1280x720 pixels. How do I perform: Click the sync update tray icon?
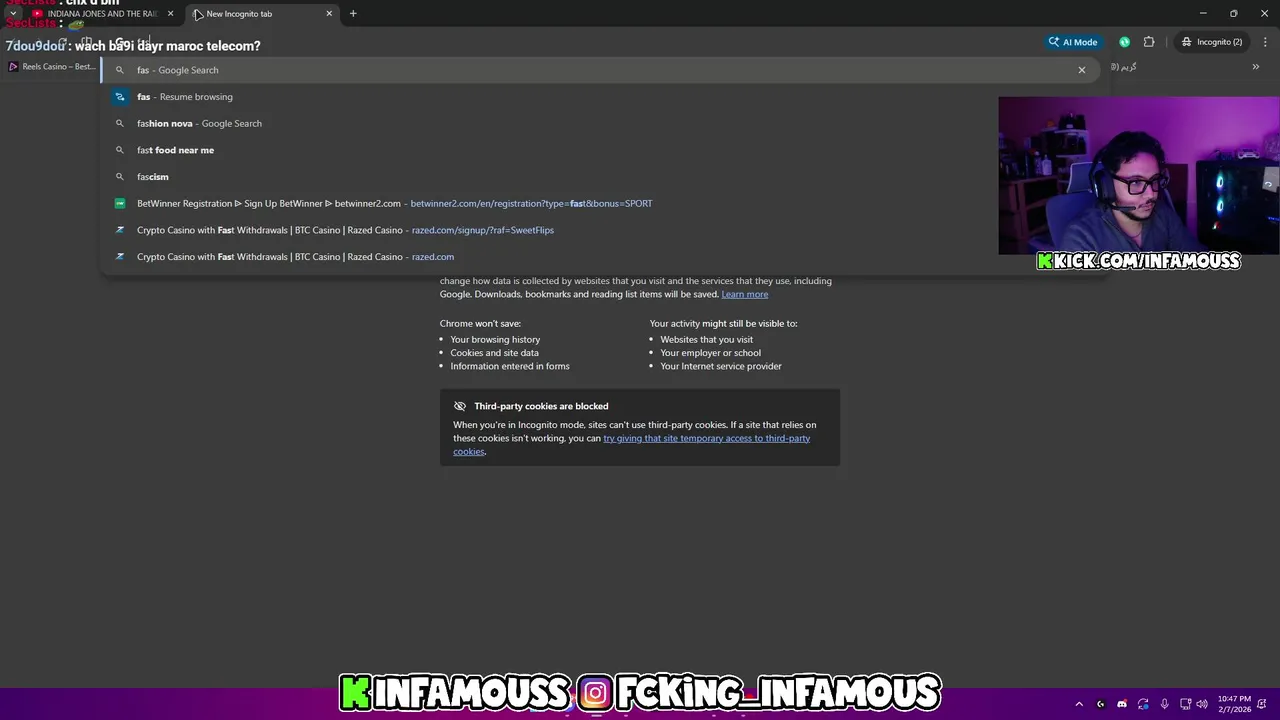1143,704
